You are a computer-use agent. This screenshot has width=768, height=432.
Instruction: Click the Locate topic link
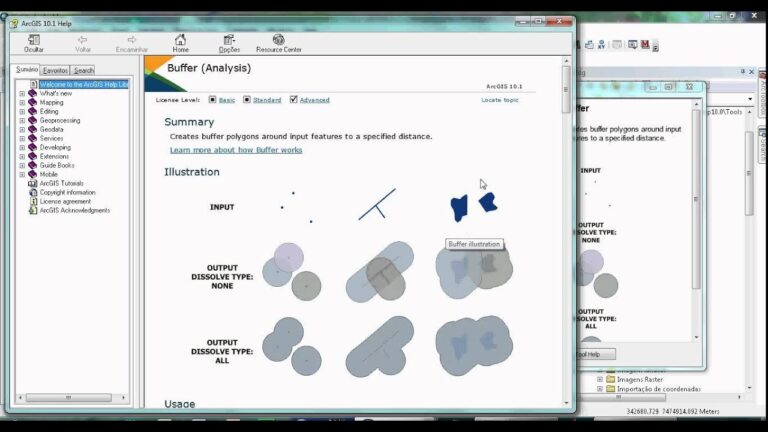tap(500, 100)
